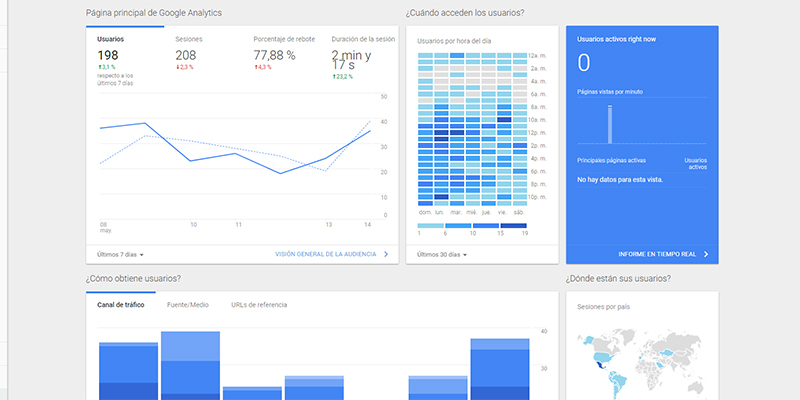Open Informe en tiempo real link
The width and height of the screenshot is (800, 400).
[657, 254]
